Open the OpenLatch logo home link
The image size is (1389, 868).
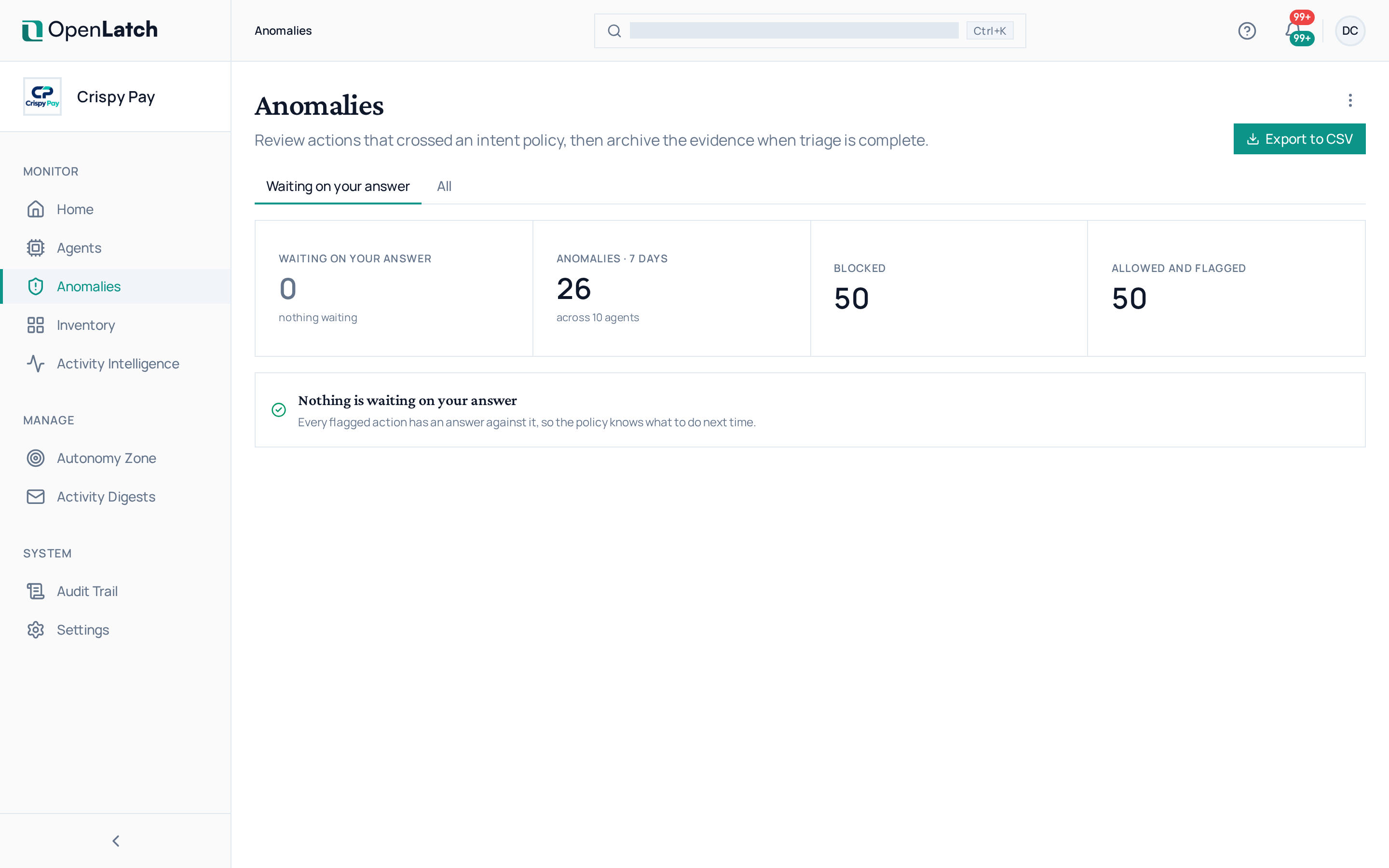coord(90,30)
